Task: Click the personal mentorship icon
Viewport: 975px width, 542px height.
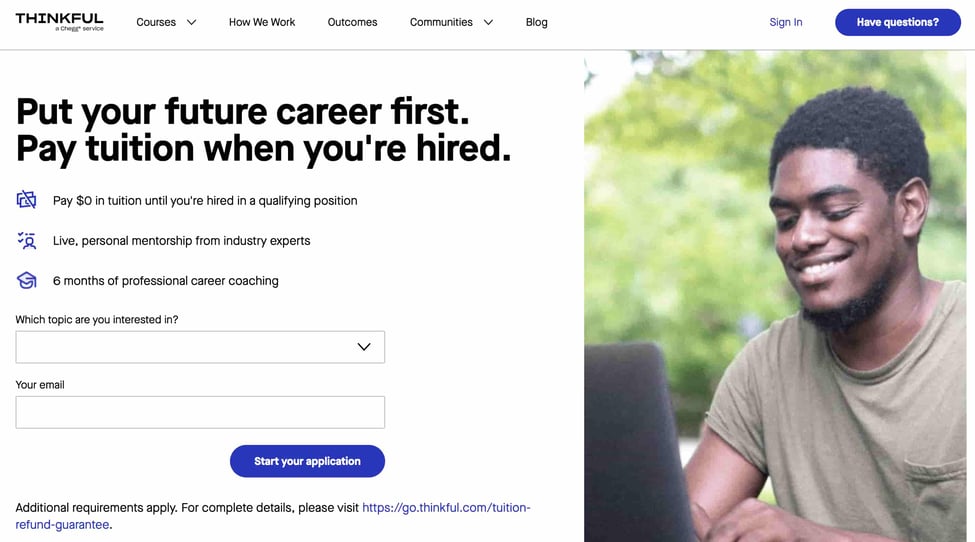Action: pyautogui.click(x=26, y=240)
